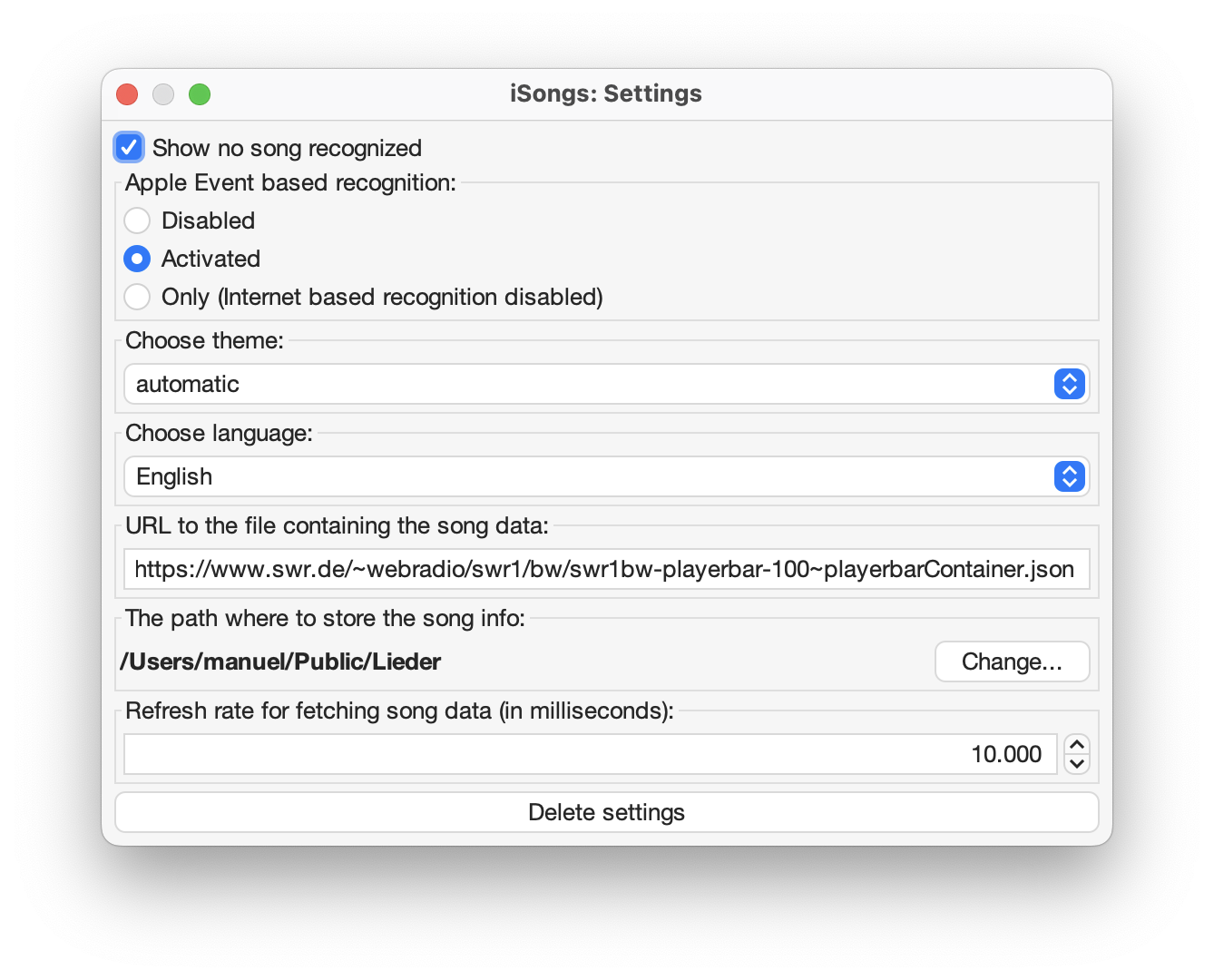Click inside the song data URL field
Viewport: 1214px width, 980px height.
(x=606, y=569)
